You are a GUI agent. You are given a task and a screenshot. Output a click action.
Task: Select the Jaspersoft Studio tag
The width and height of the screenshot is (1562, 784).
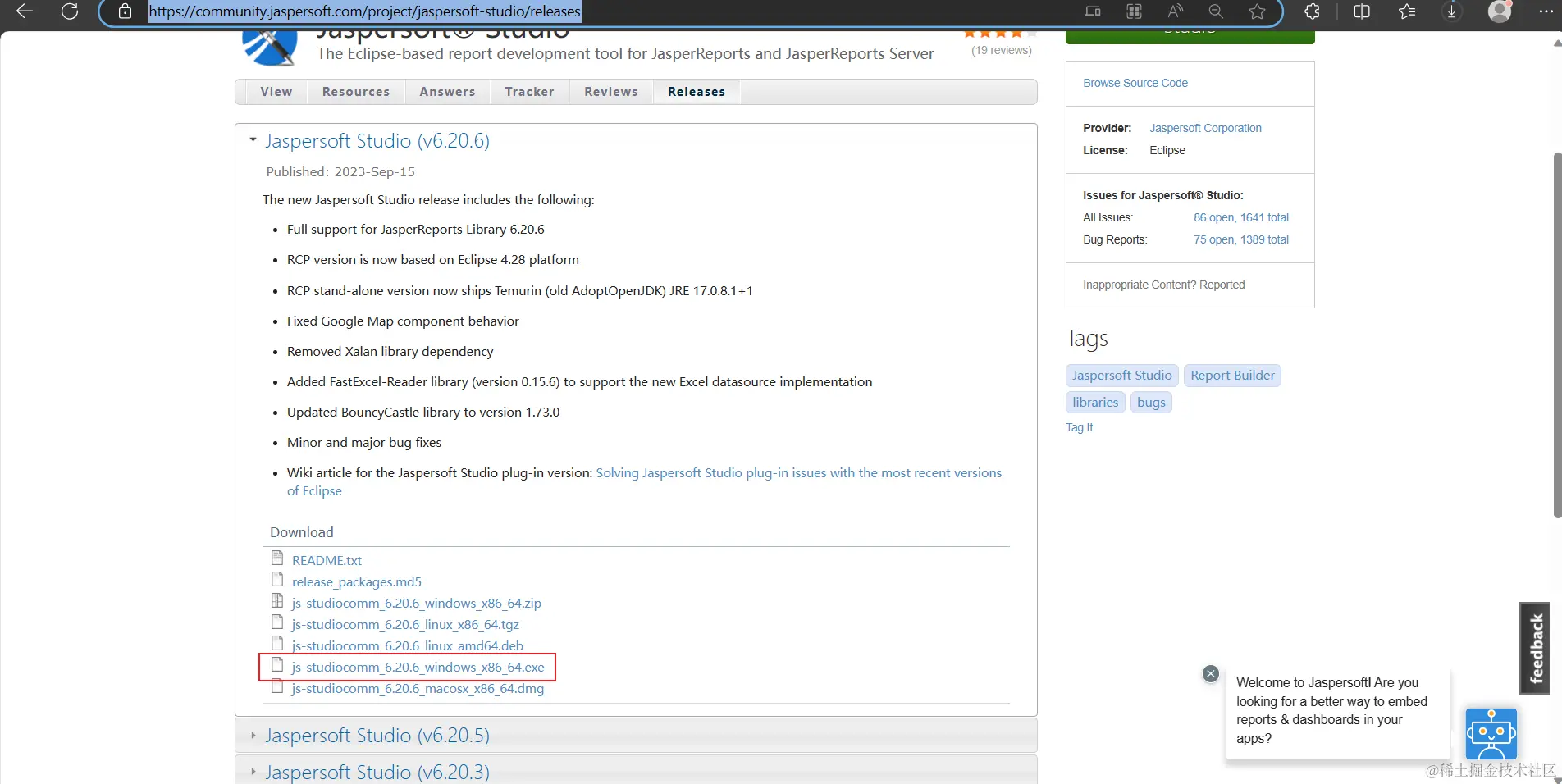click(1122, 376)
